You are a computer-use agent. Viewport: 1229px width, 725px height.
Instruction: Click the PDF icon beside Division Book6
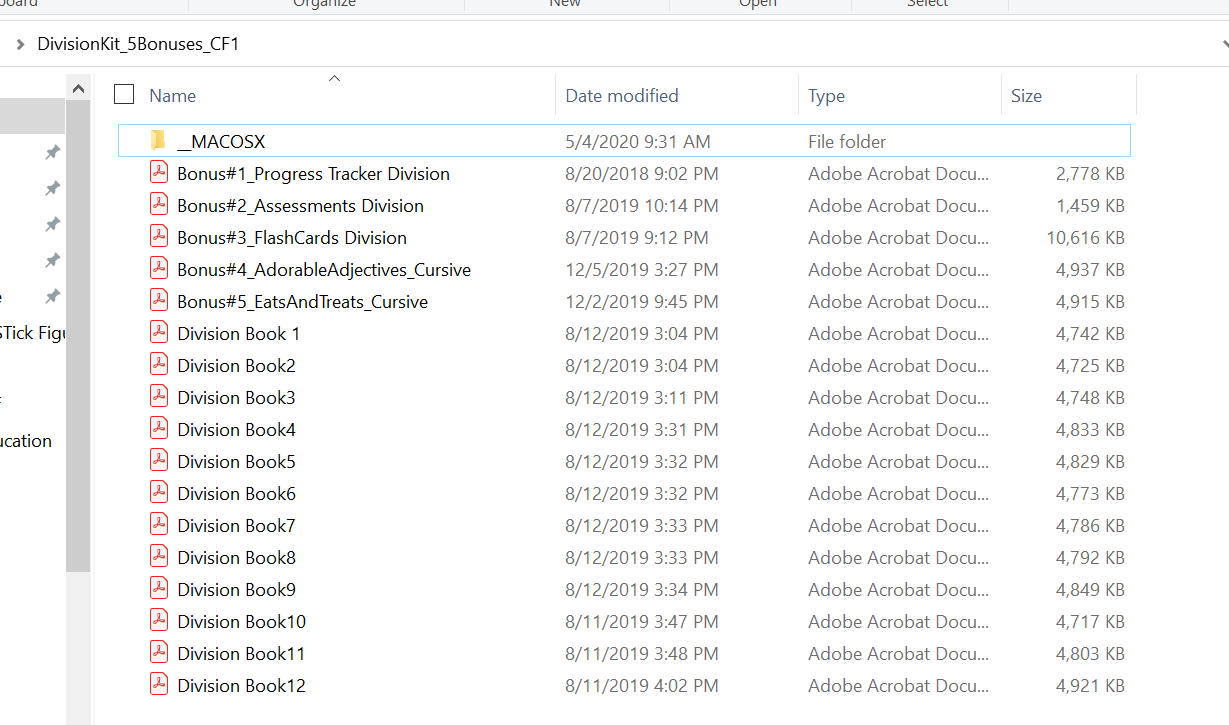click(158, 493)
